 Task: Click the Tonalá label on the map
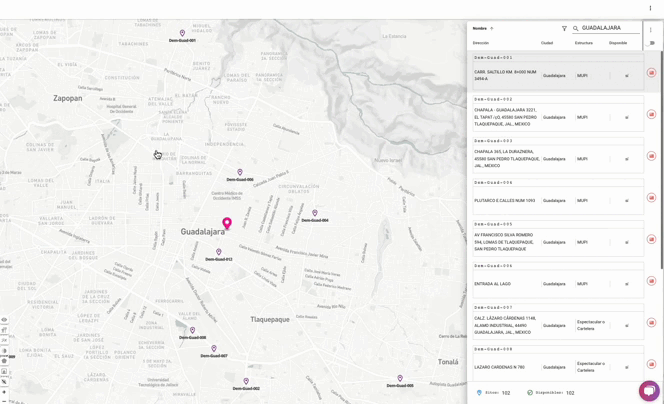point(448,362)
